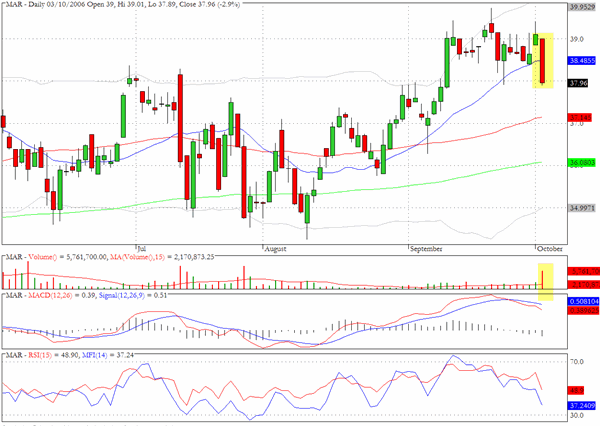Click the September month axis label
This screenshot has width=600, height=426.
click(426, 248)
